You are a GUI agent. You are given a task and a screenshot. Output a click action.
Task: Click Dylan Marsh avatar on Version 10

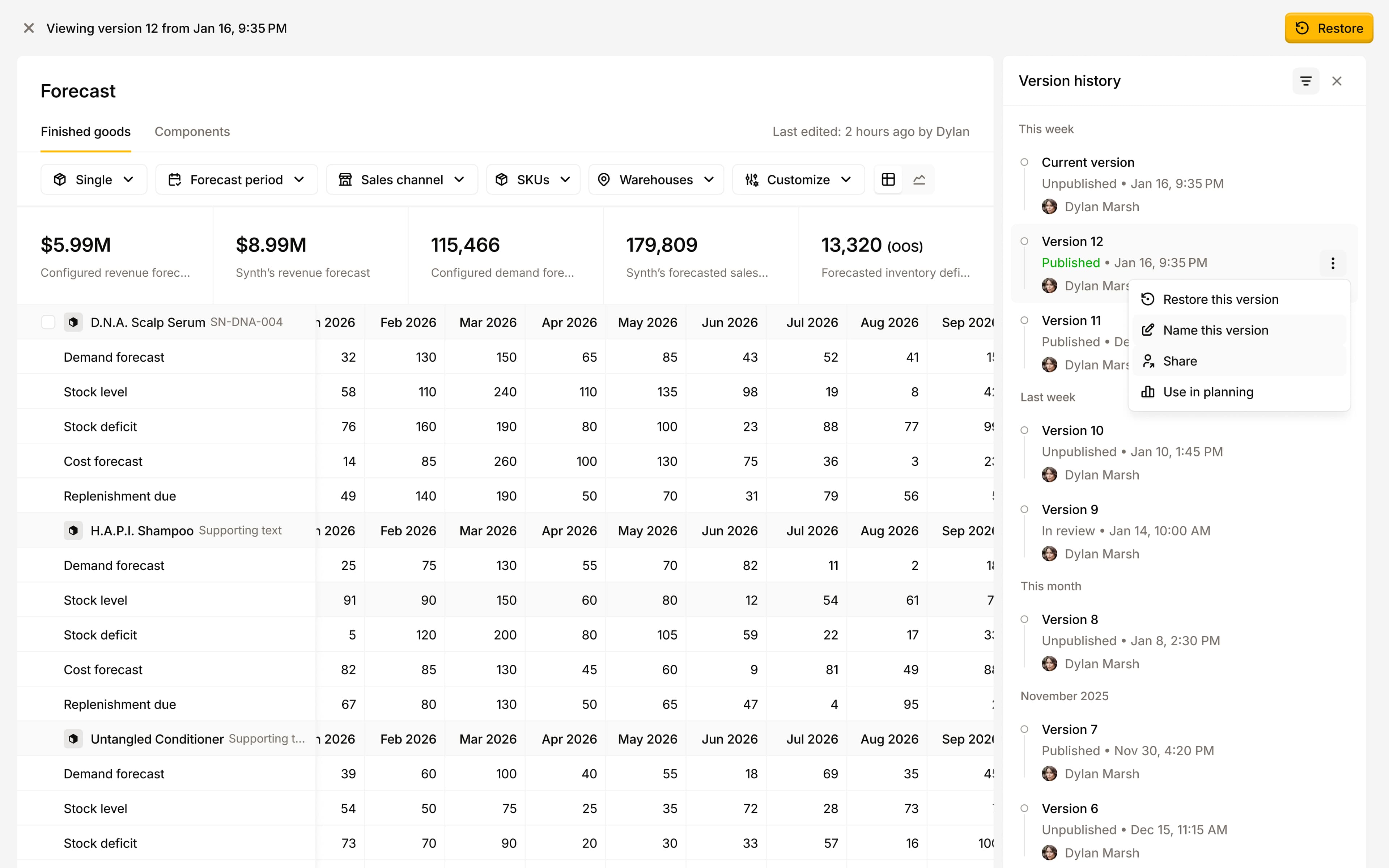tap(1049, 475)
